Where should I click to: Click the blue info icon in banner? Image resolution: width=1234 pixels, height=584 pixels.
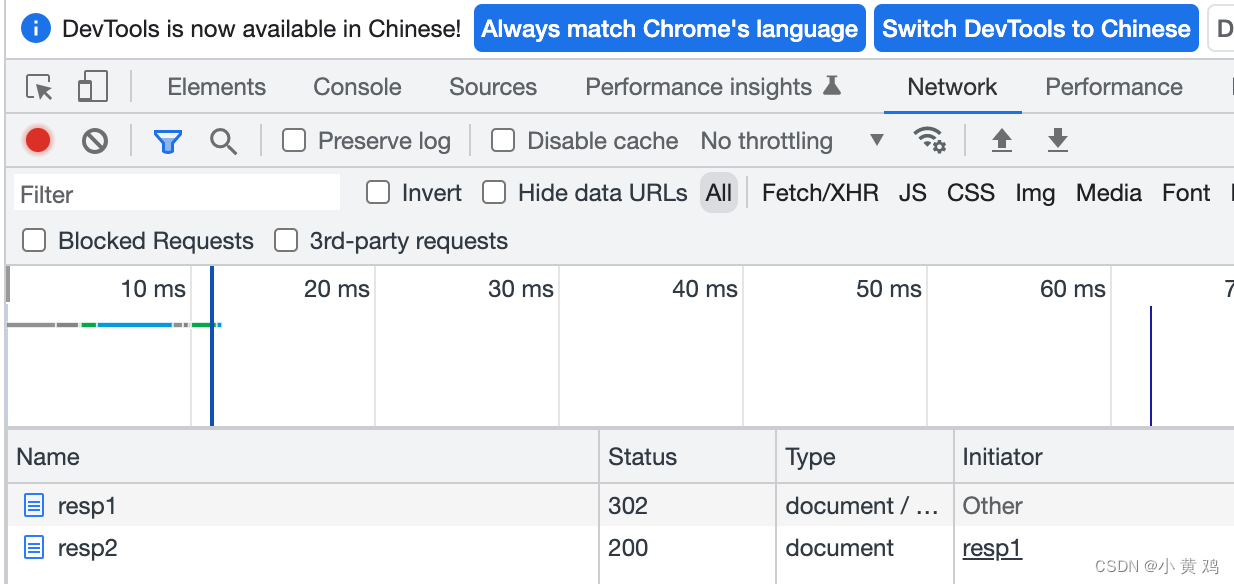(x=35, y=29)
